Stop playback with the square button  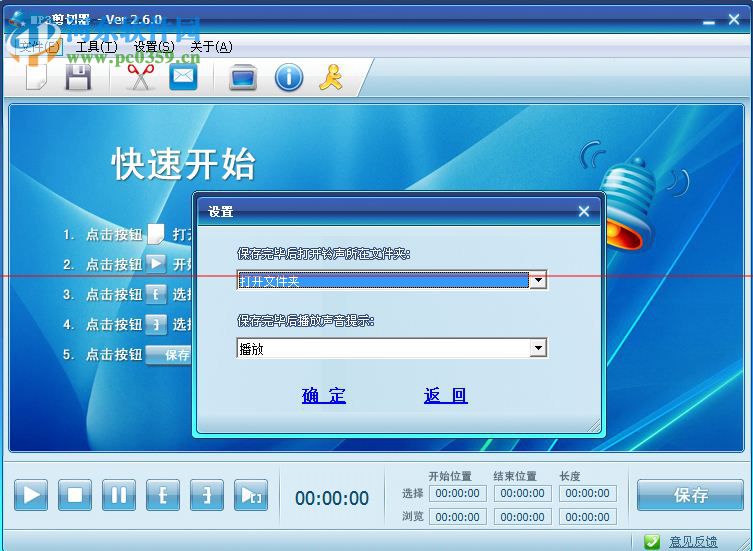75,495
